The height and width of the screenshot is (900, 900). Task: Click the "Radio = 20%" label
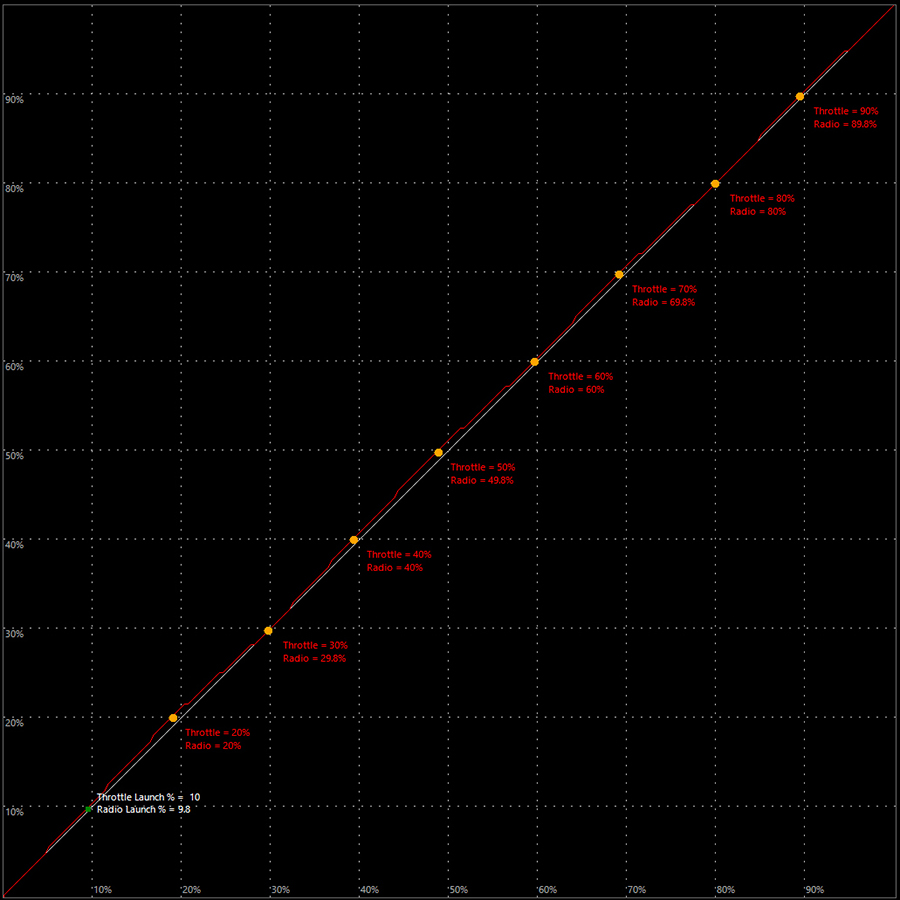(x=213, y=746)
